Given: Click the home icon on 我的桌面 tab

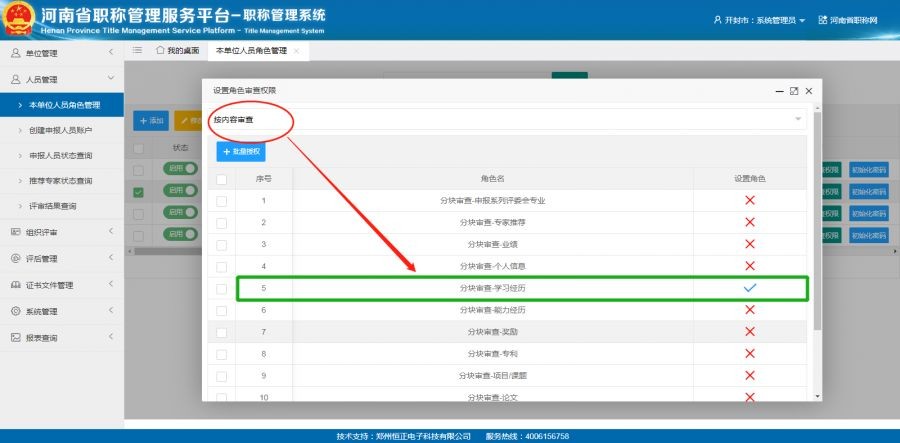Looking at the screenshot, I should [x=160, y=50].
